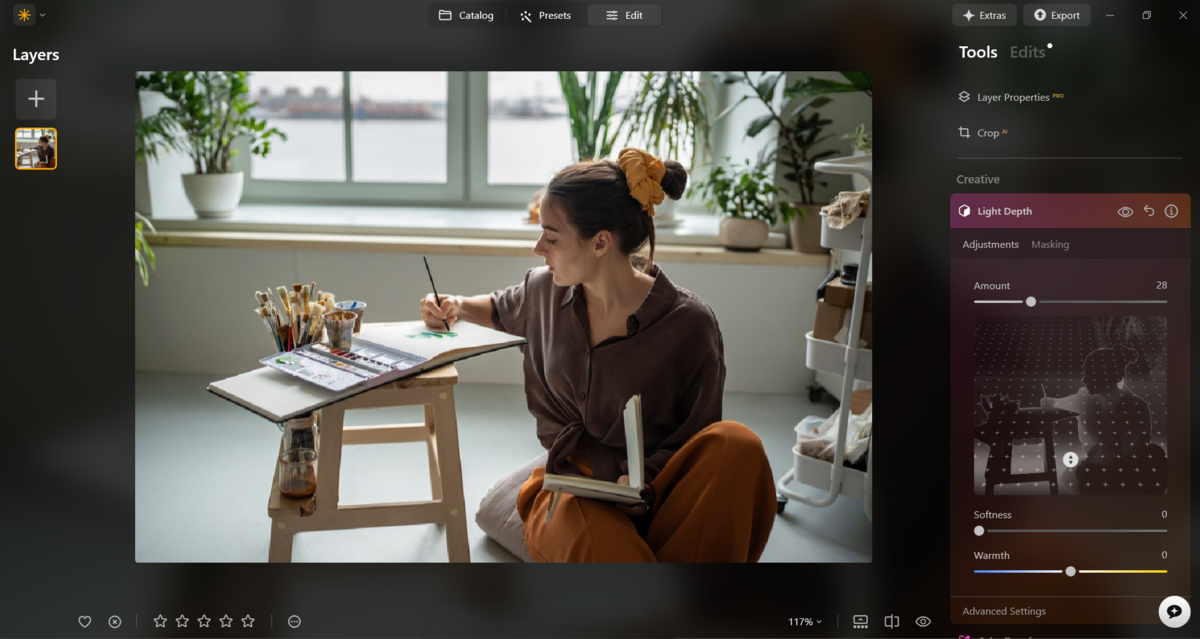Click the Amount value 28
The image size is (1200, 639).
[1161, 285]
